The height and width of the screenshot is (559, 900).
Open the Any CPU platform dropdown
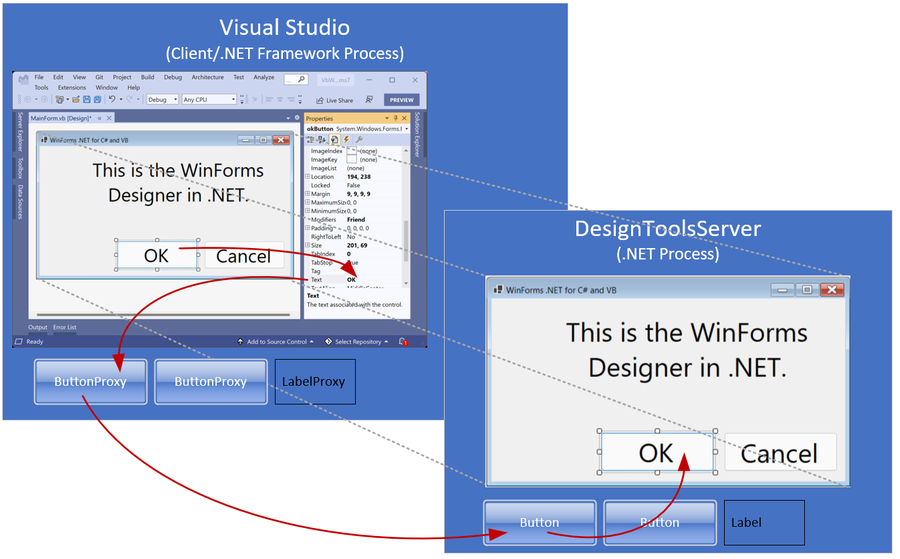point(209,99)
